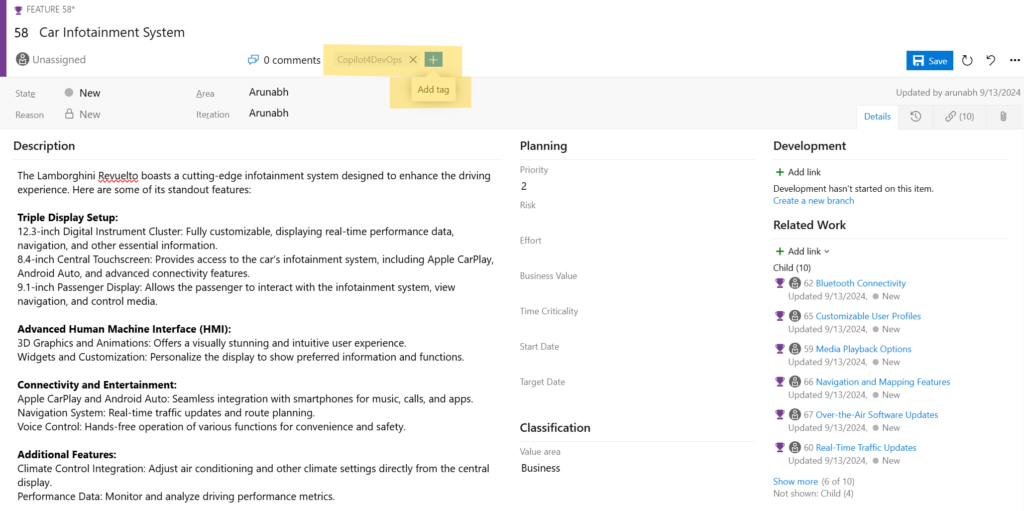Screen dimensions: 1024x511
Task: Click the Copilot4DevOps tag label
Action: pyautogui.click(x=369, y=59)
